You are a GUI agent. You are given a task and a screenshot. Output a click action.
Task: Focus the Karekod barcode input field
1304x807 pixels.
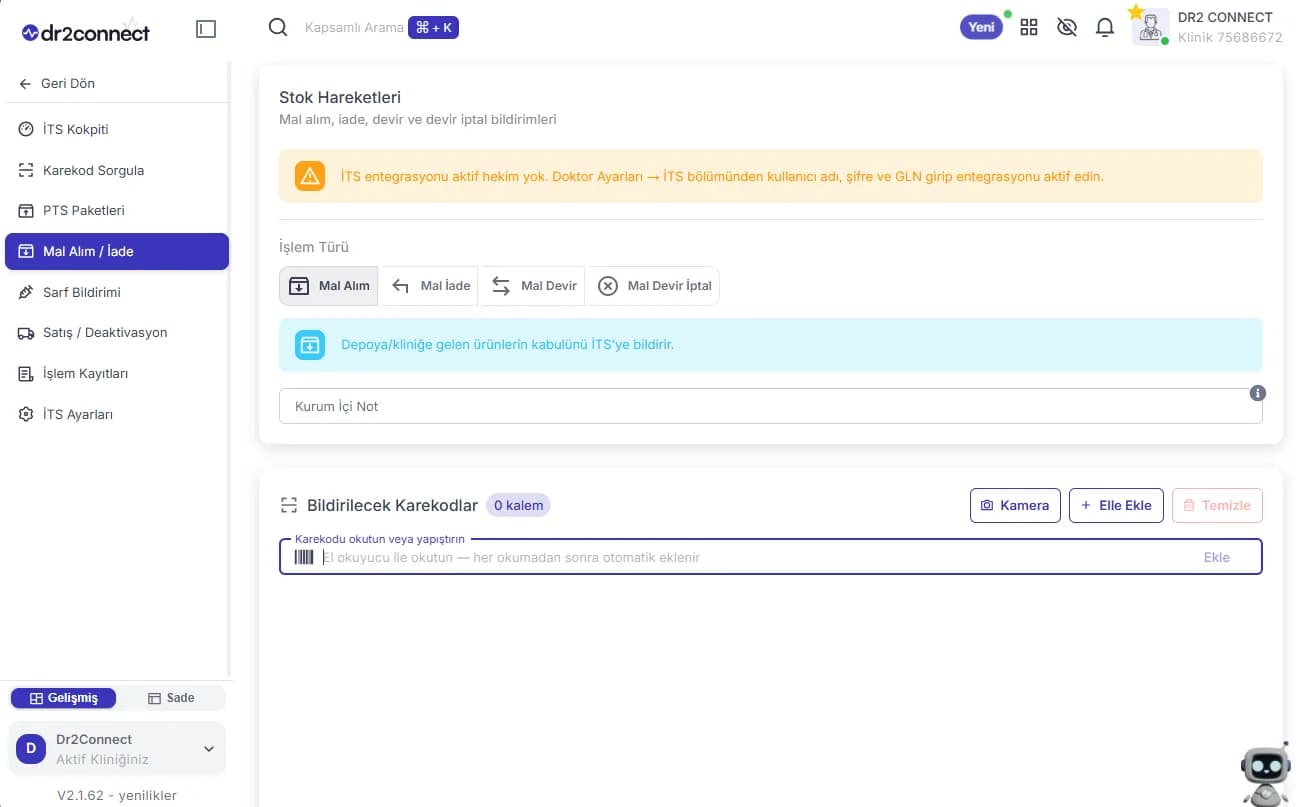click(770, 557)
